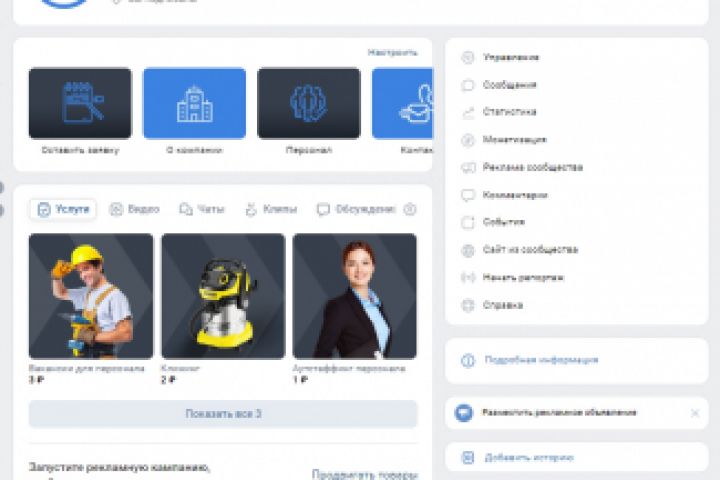
Task: Click the Настроить link above menu tiles
Action: click(393, 53)
